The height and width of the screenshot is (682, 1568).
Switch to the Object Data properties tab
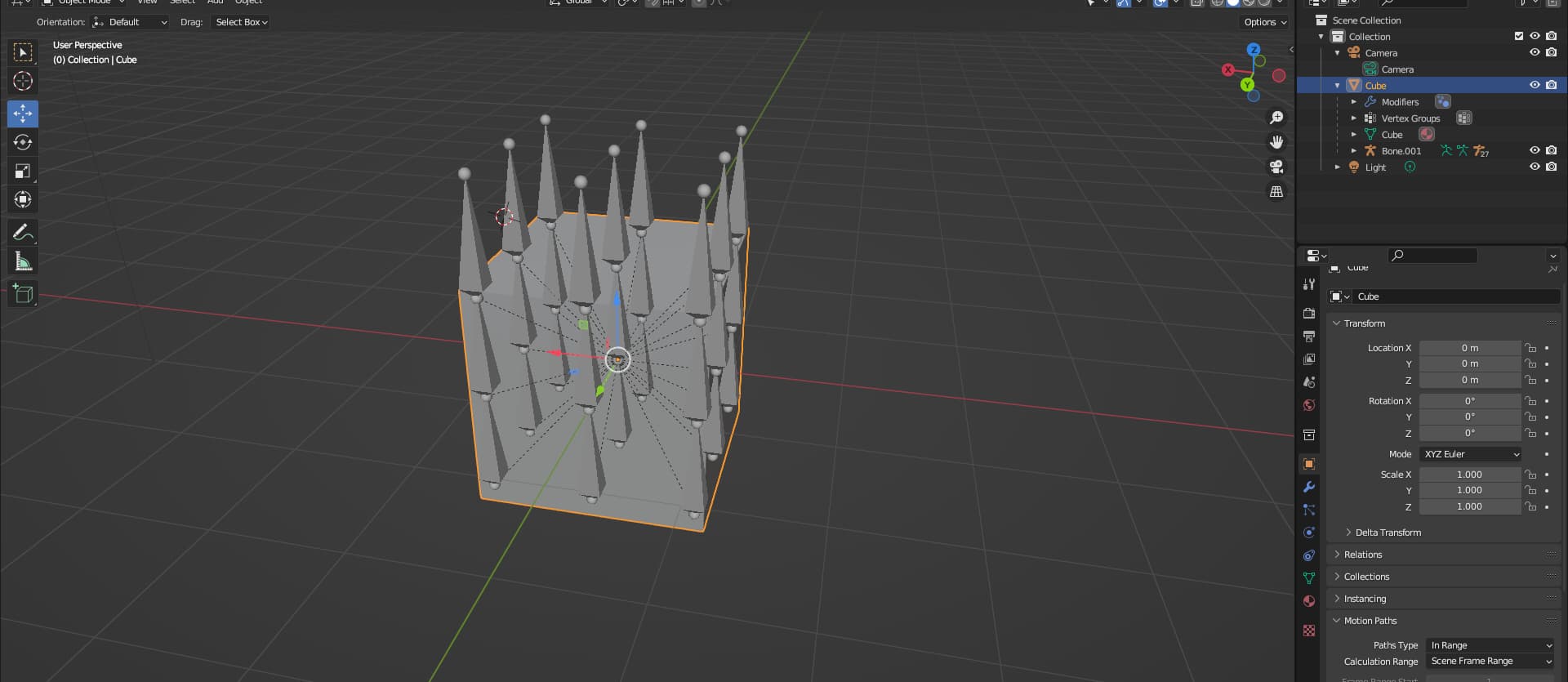(x=1309, y=578)
